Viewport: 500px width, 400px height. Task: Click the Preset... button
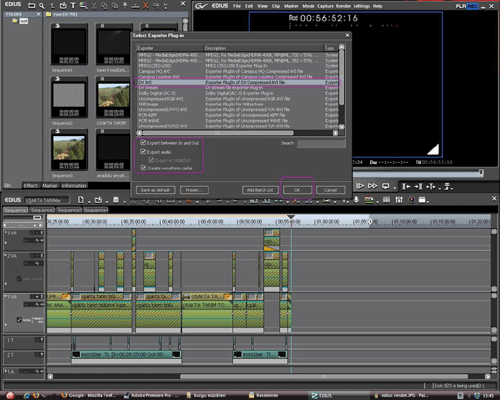tap(194, 190)
